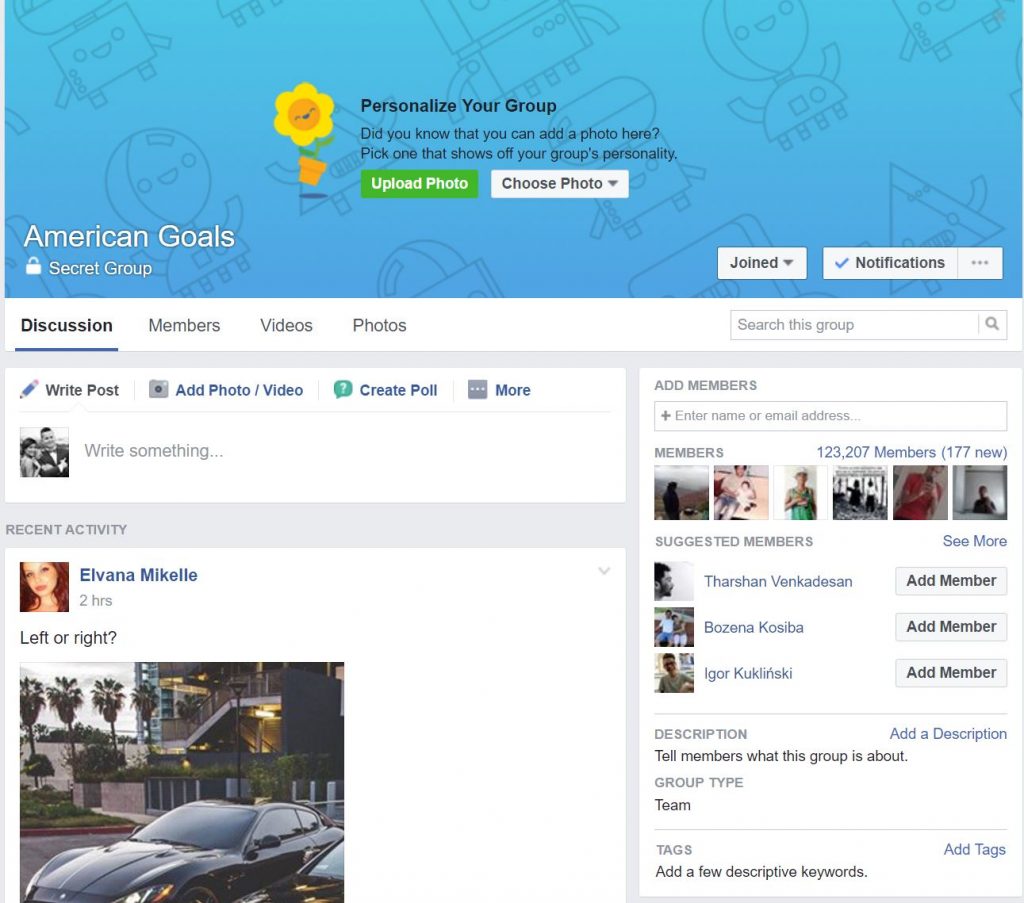This screenshot has height=903, width=1024.
Task: Open the Joined dropdown menu
Action: [x=761, y=263]
